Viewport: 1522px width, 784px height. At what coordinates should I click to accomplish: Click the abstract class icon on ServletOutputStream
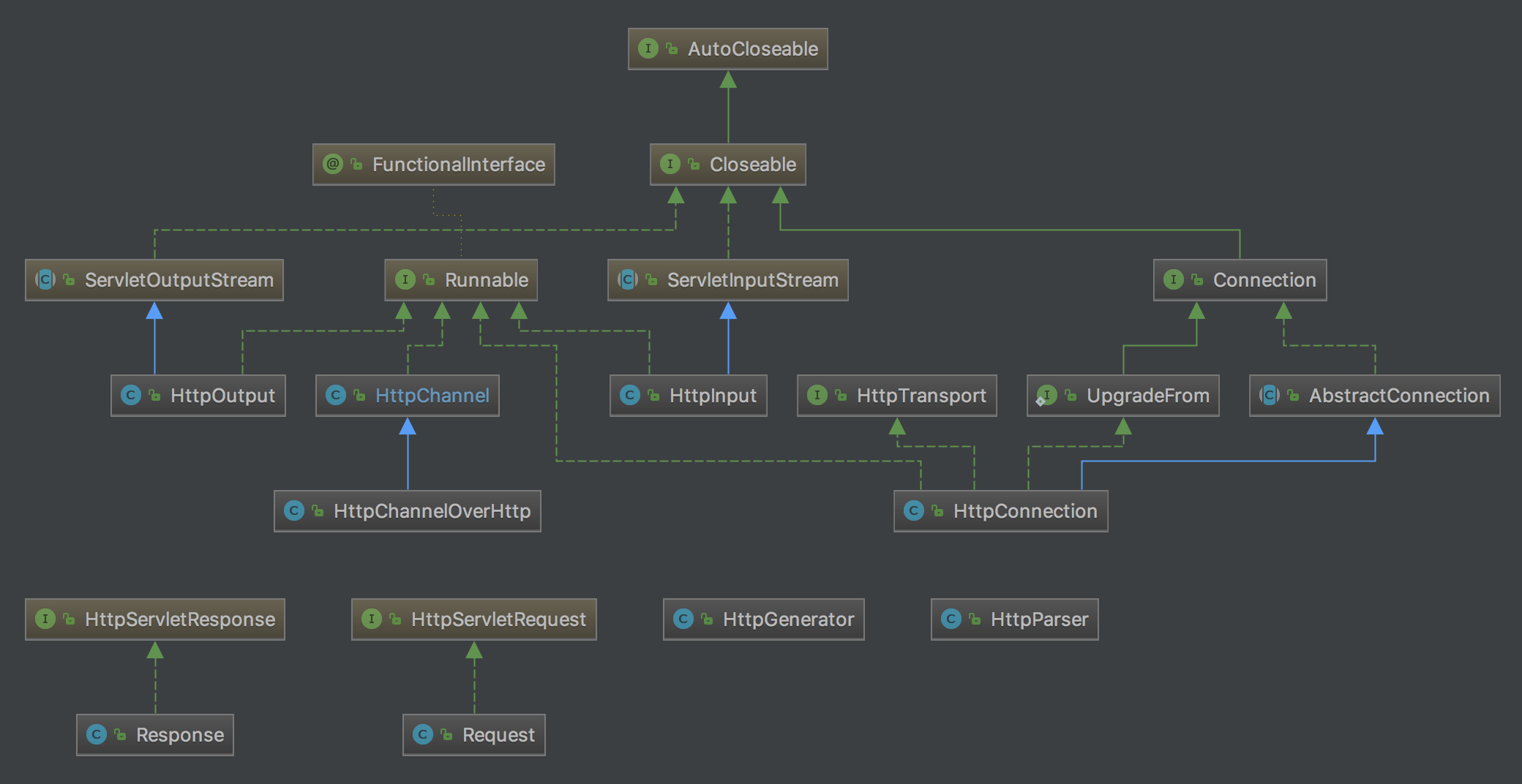point(45,280)
